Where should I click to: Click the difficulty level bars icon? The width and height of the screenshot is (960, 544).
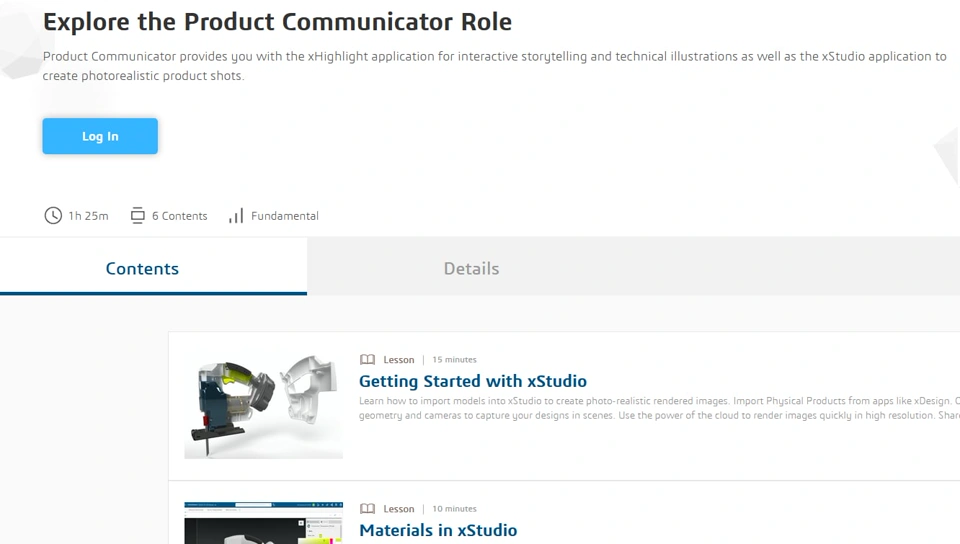click(236, 215)
